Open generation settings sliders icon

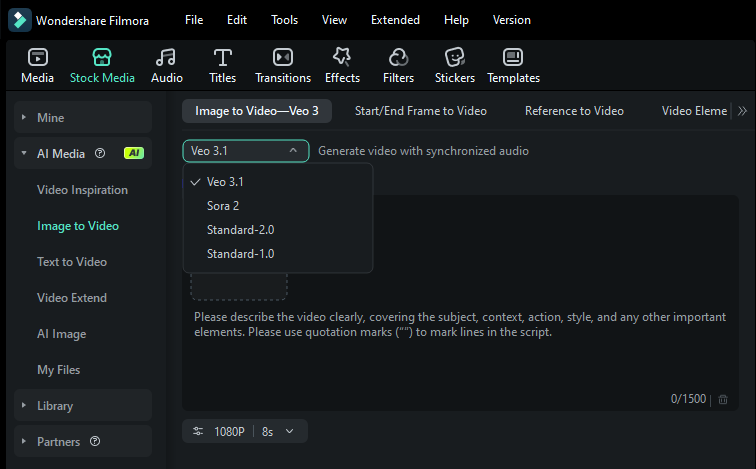(x=198, y=431)
